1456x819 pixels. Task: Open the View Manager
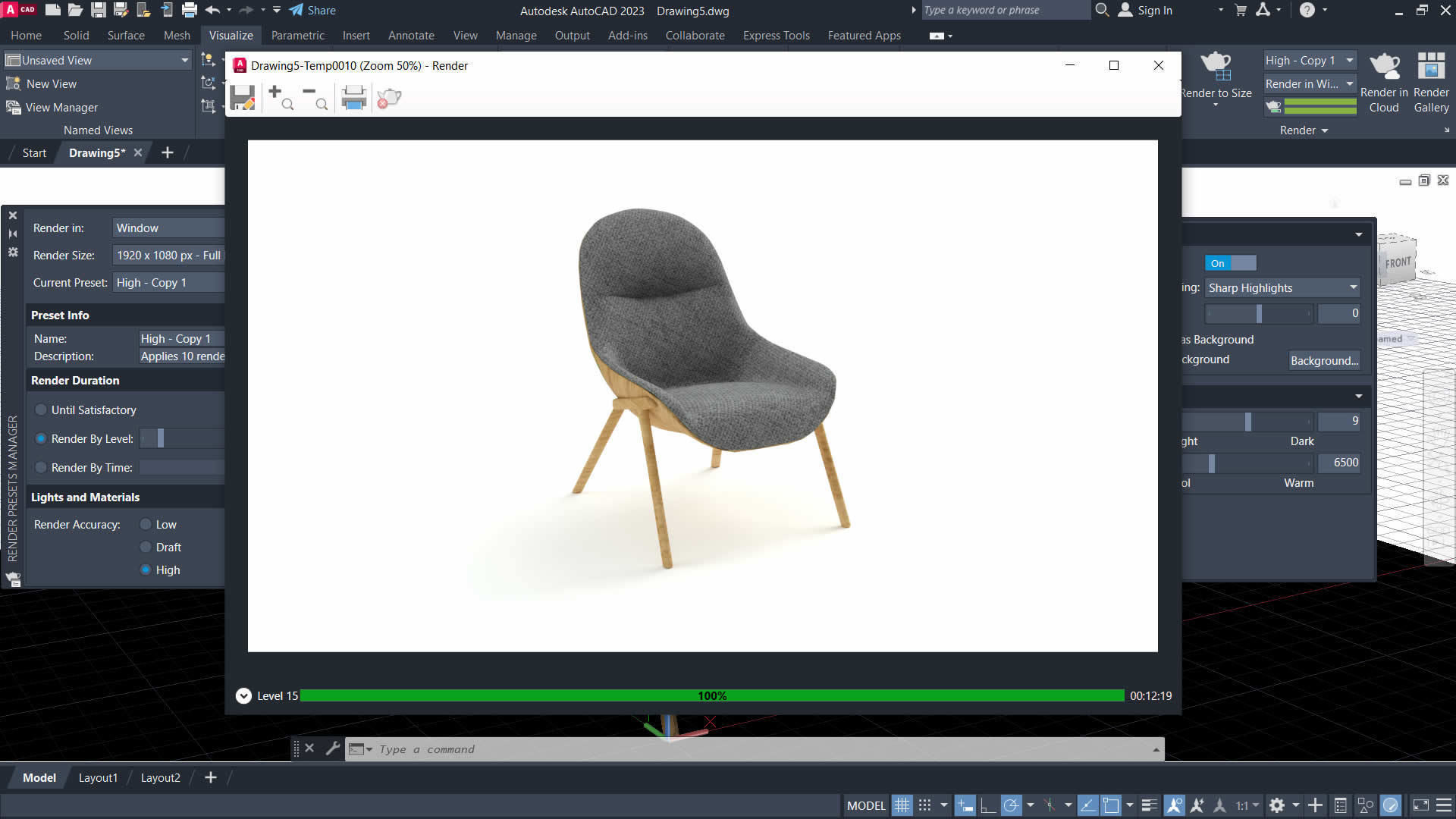(x=61, y=107)
